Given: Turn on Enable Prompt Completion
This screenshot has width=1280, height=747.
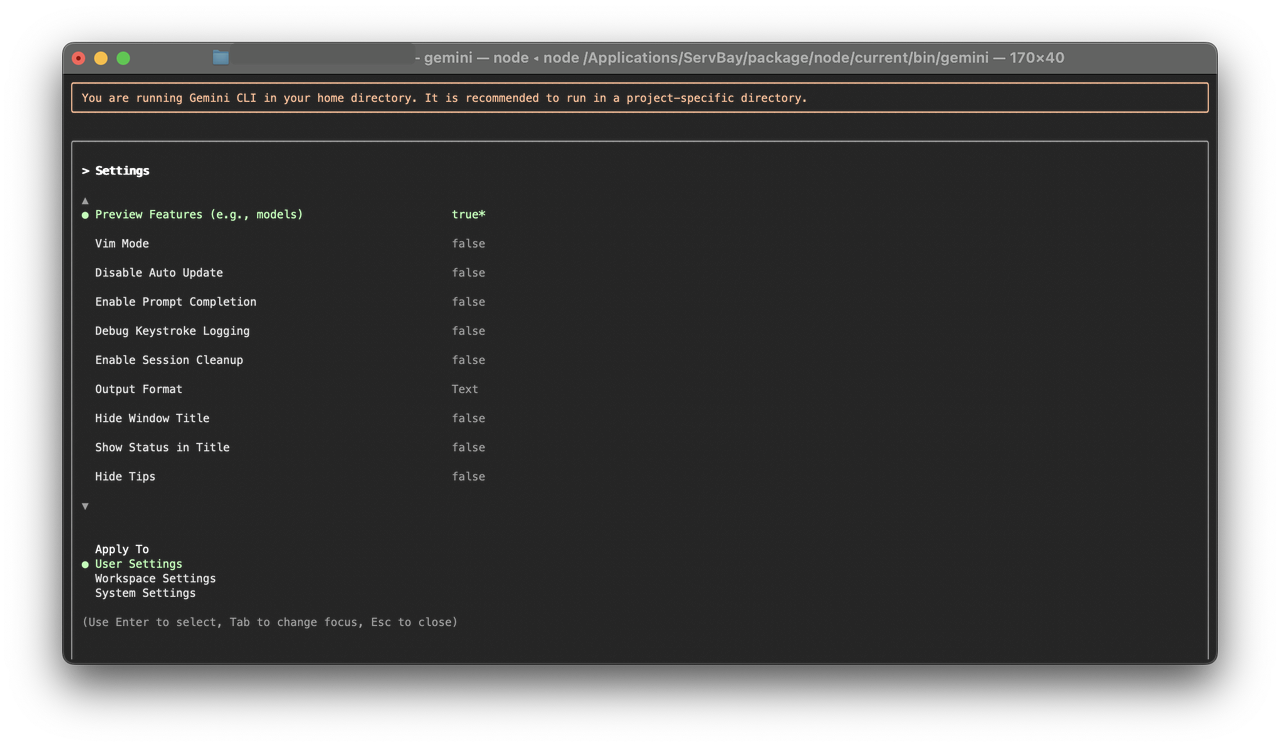Looking at the screenshot, I should pyautogui.click(x=175, y=301).
